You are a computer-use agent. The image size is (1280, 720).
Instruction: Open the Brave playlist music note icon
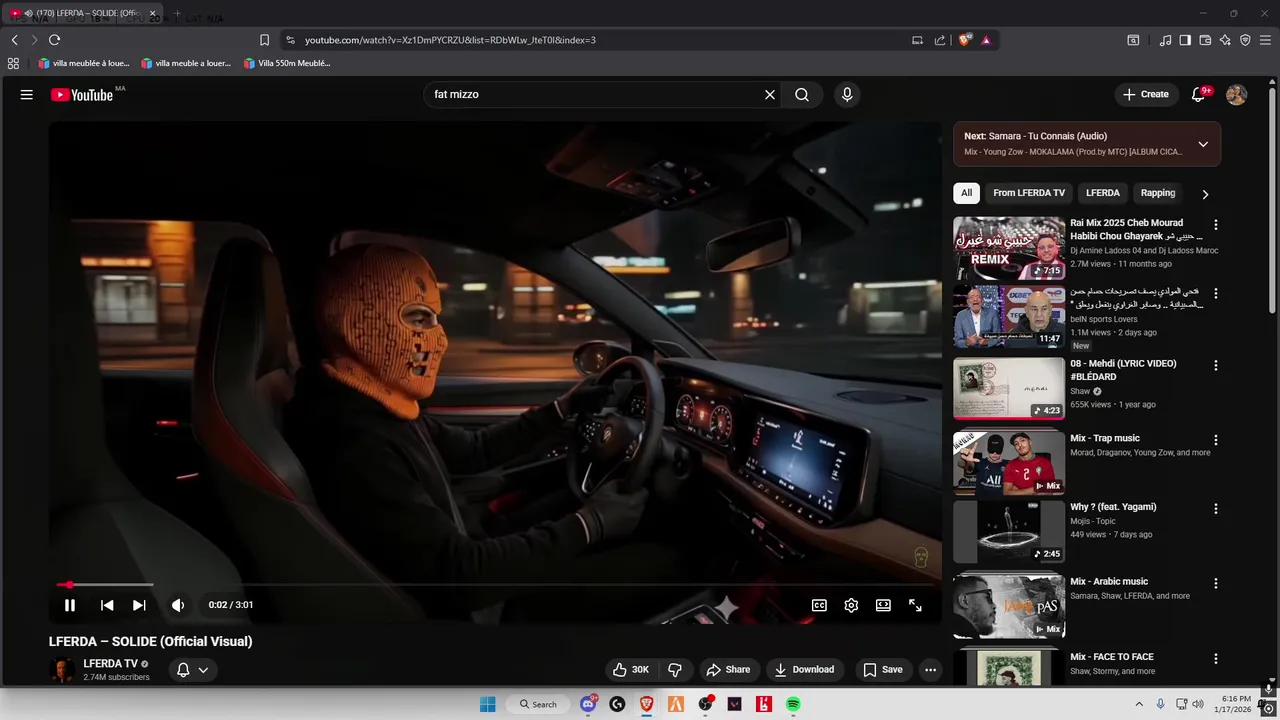pyautogui.click(x=1165, y=40)
